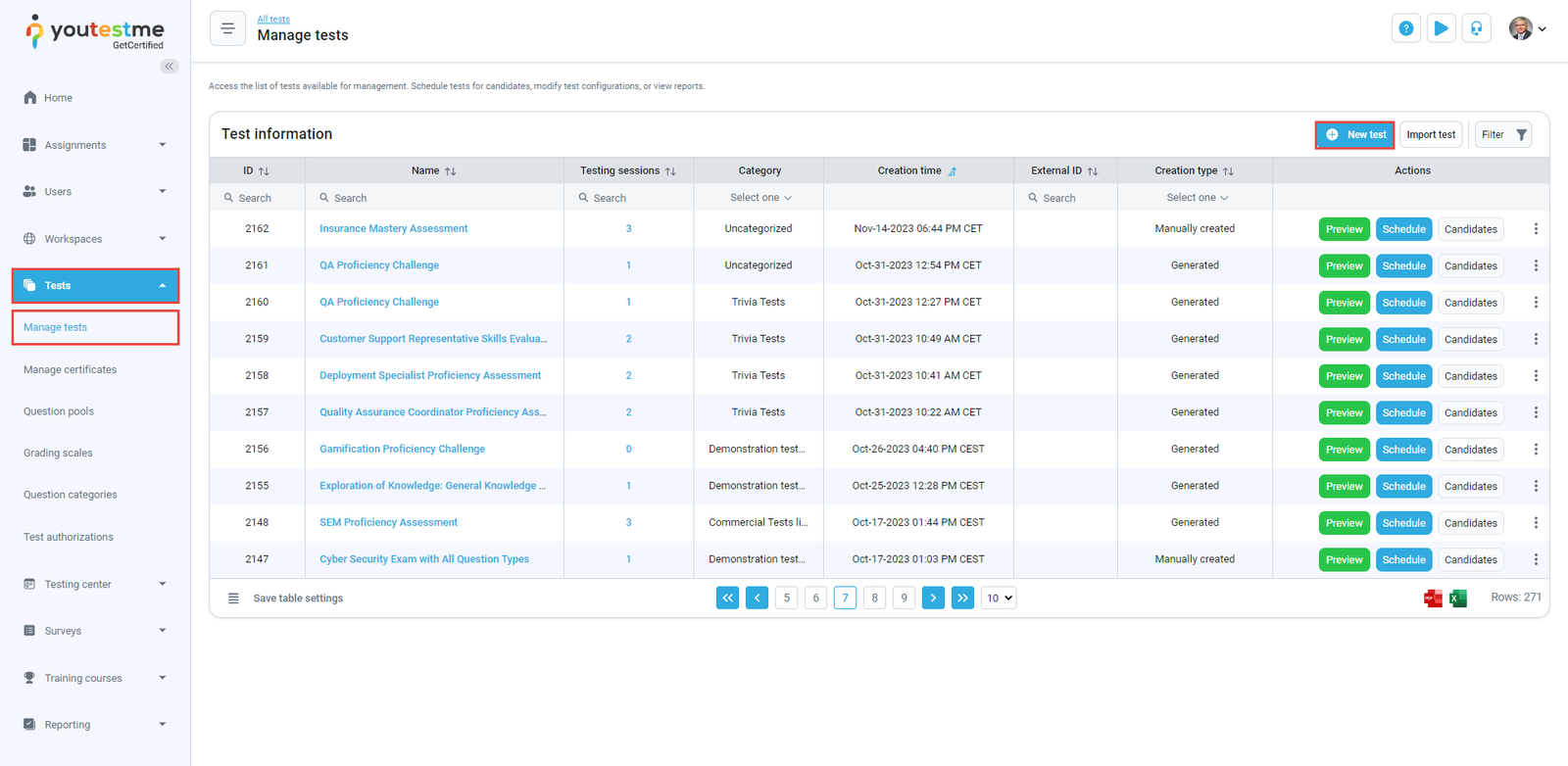1568x766 pixels.
Task: Expand the Assignments sidebar menu
Action: click(x=95, y=145)
